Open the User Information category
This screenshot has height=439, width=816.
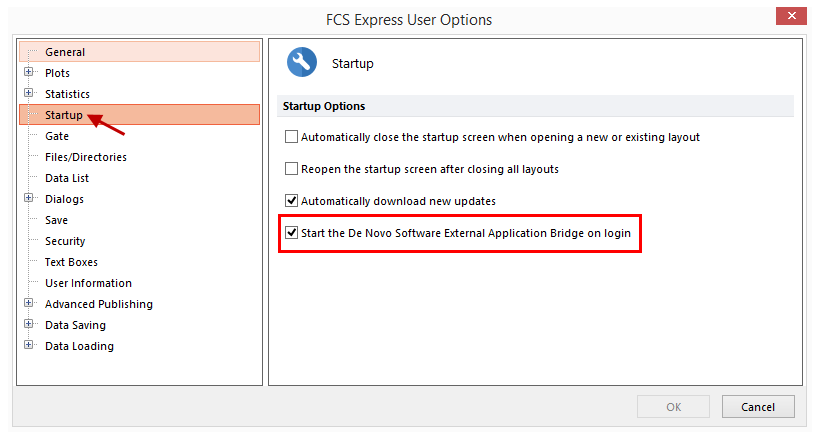tap(88, 283)
